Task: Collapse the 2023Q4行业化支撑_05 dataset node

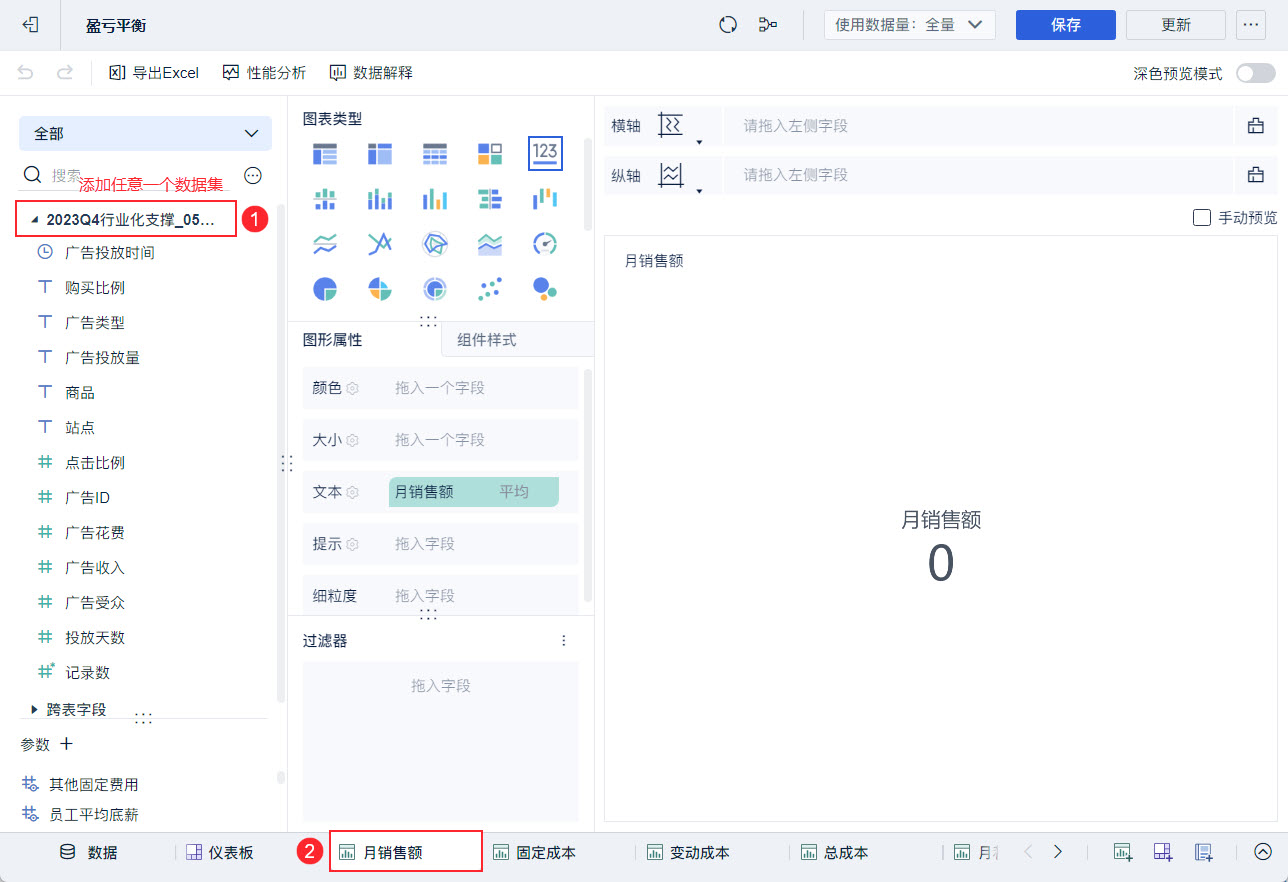Action: click(35, 219)
